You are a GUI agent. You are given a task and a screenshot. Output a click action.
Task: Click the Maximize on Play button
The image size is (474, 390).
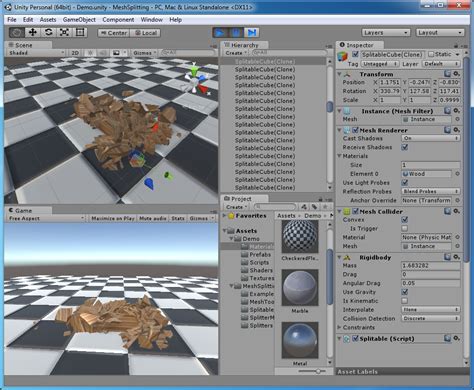pyautogui.click(x=113, y=218)
